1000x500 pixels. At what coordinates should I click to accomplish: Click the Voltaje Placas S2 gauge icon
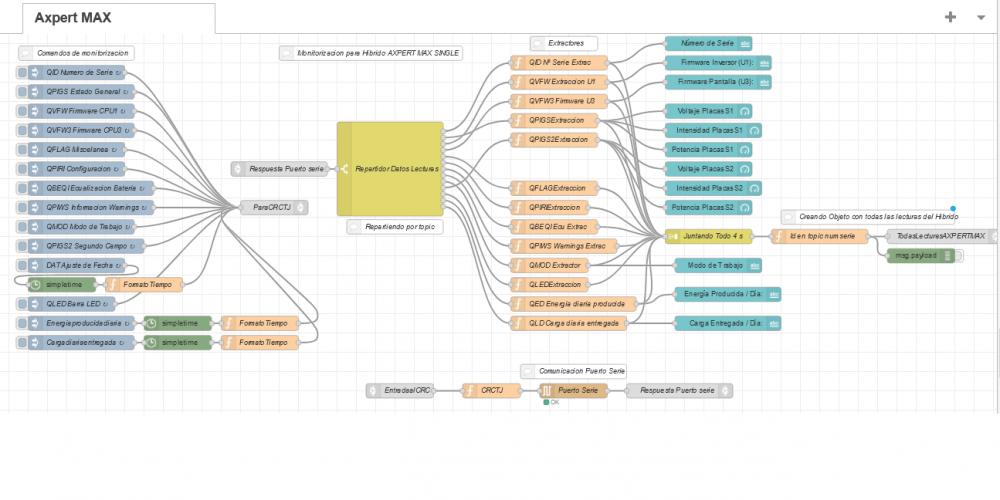pos(746,169)
